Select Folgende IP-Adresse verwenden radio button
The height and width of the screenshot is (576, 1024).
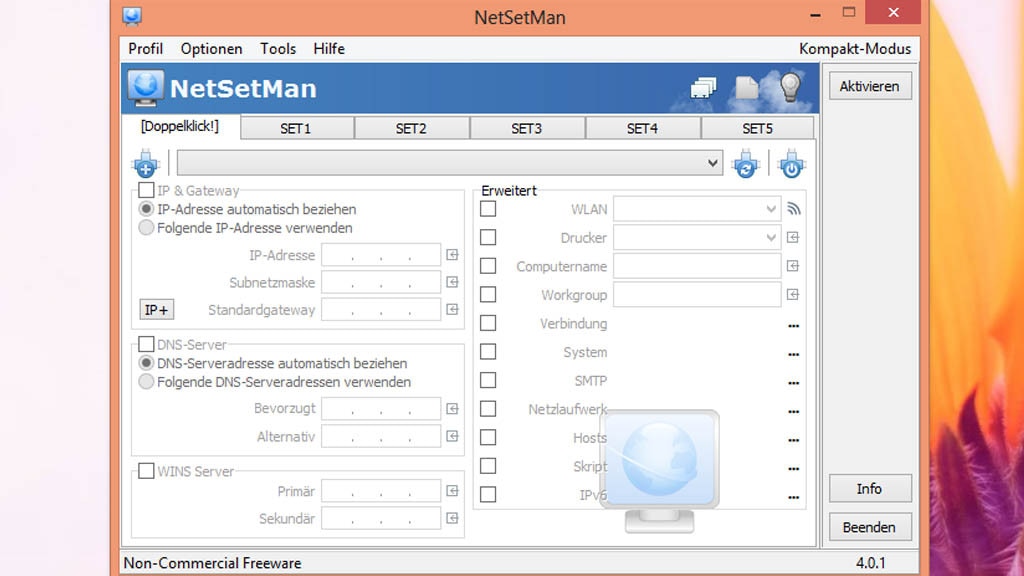(146, 227)
